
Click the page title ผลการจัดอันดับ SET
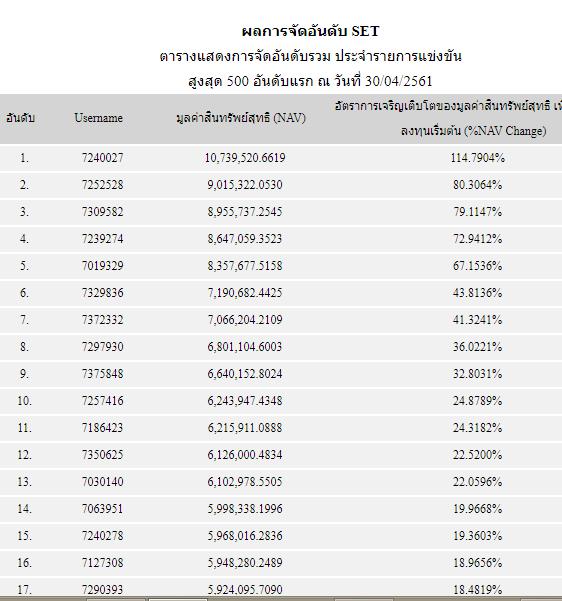coord(311,31)
